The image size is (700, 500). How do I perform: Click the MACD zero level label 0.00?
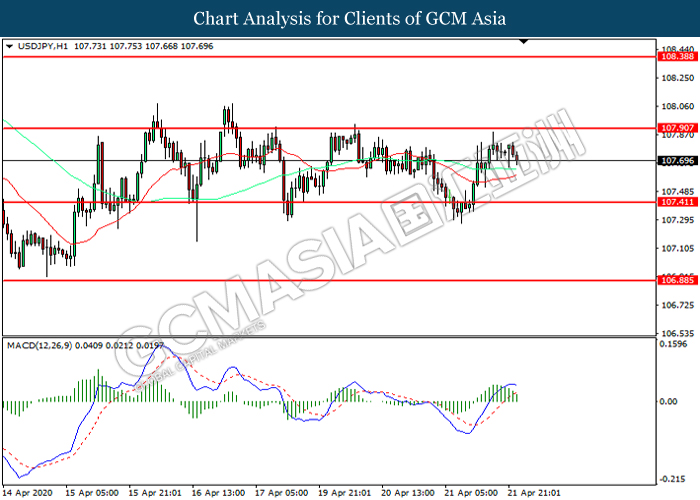coord(668,401)
